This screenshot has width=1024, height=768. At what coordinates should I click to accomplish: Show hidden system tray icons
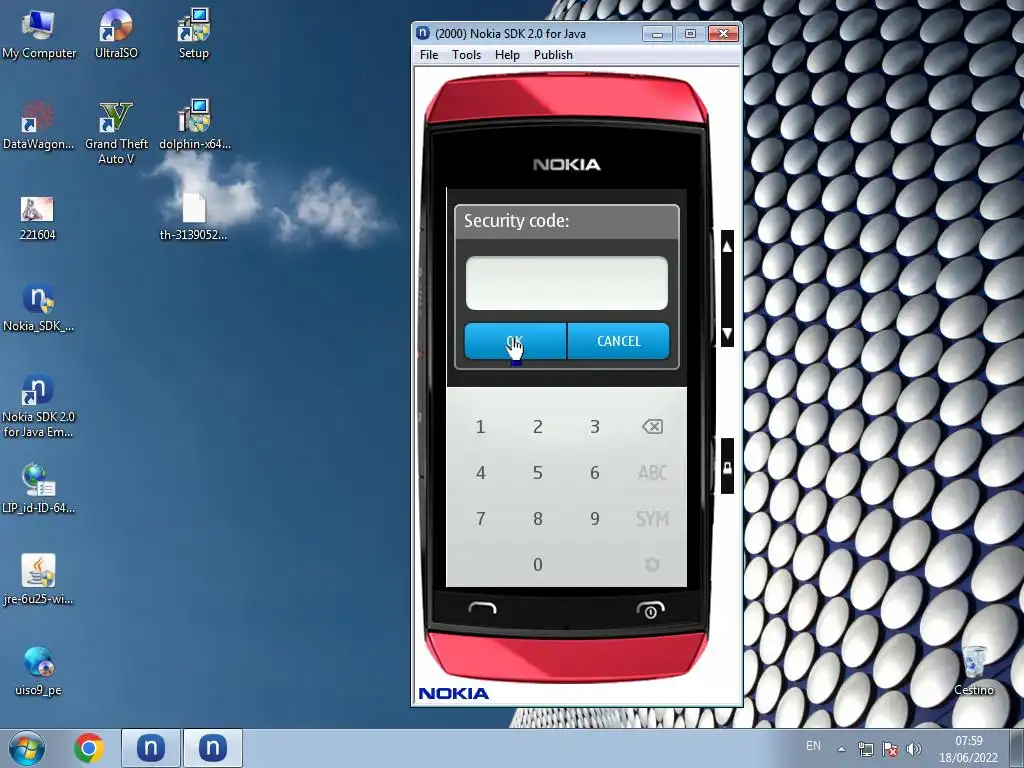(x=842, y=749)
